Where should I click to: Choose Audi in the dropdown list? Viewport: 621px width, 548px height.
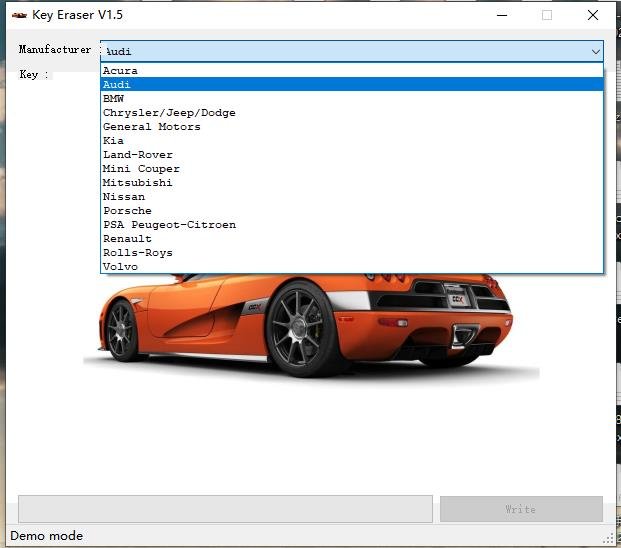(x=117, y=85)
